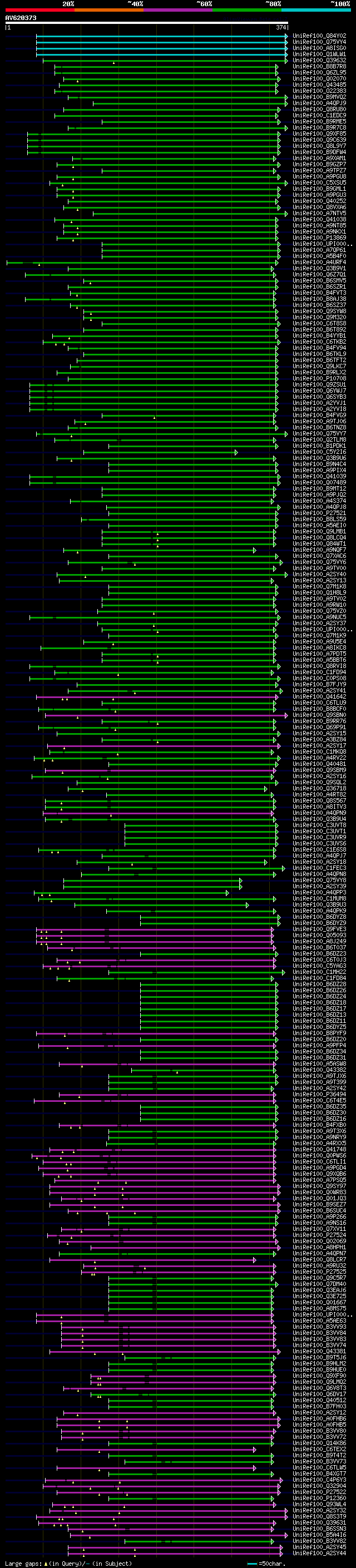
Task: Select the UniRef100_Q6DV17 label
Action: (x=319, y=1394)
